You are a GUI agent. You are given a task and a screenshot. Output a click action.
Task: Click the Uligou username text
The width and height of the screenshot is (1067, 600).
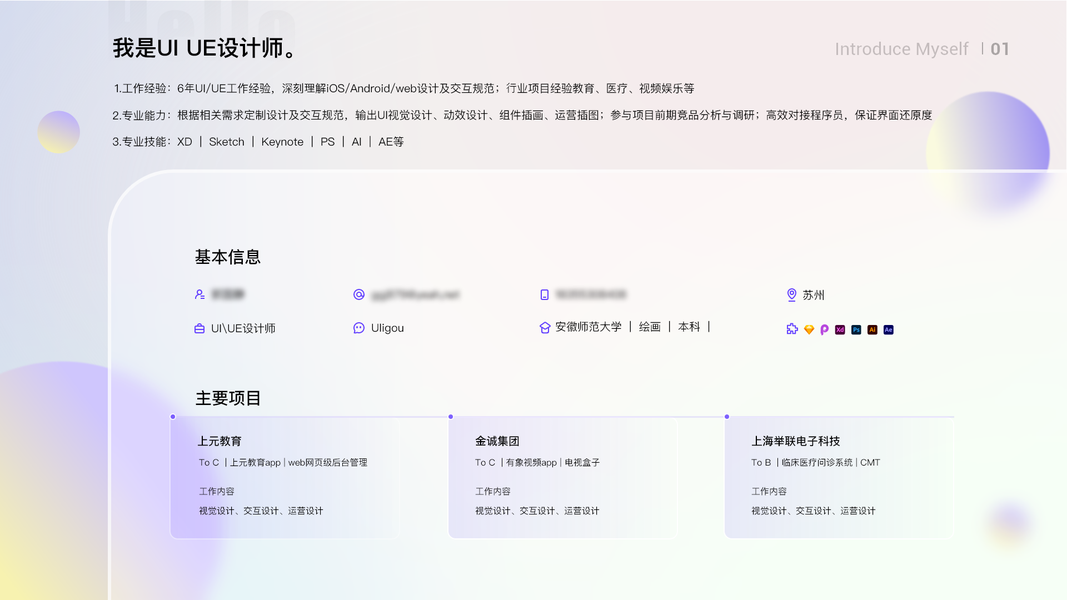(x=387, y=328)
